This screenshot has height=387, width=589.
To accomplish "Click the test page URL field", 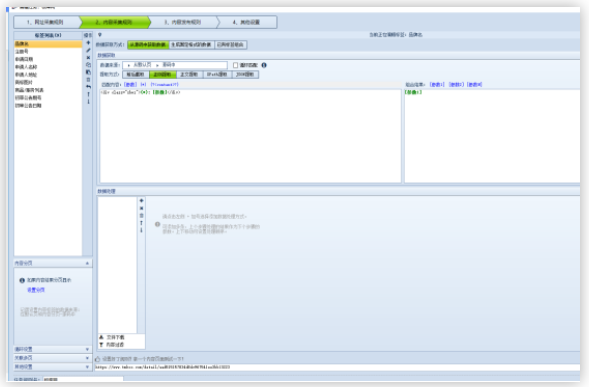I will pos(337,367).
